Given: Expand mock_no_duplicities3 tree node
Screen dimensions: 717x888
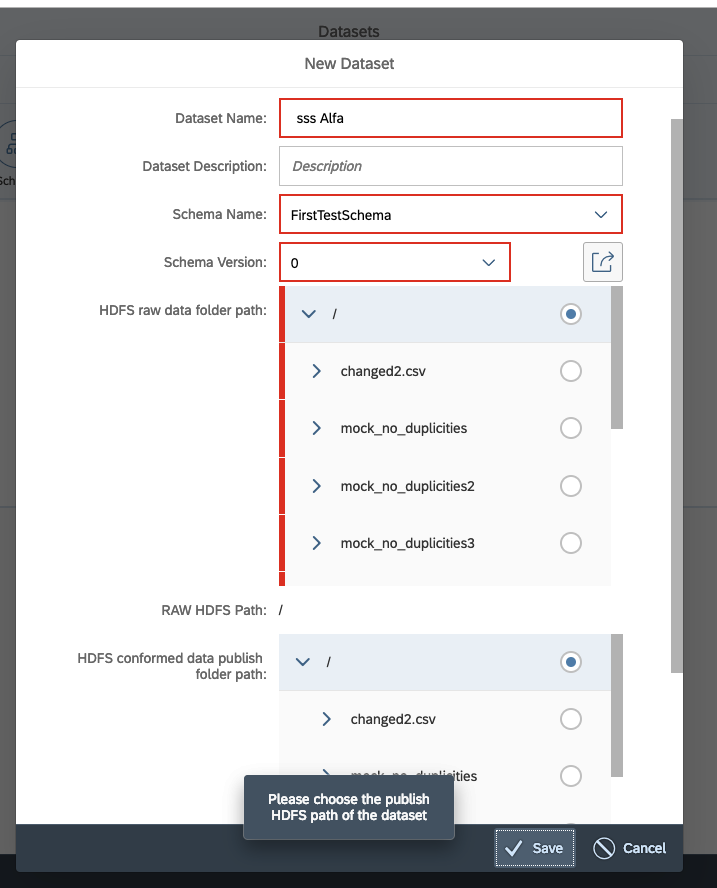Looking at the screenshot, I should (x=317, y=543).
